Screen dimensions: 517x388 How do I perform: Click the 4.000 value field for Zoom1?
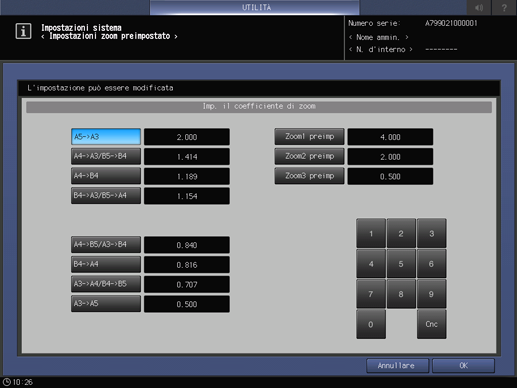pos(390,137)
